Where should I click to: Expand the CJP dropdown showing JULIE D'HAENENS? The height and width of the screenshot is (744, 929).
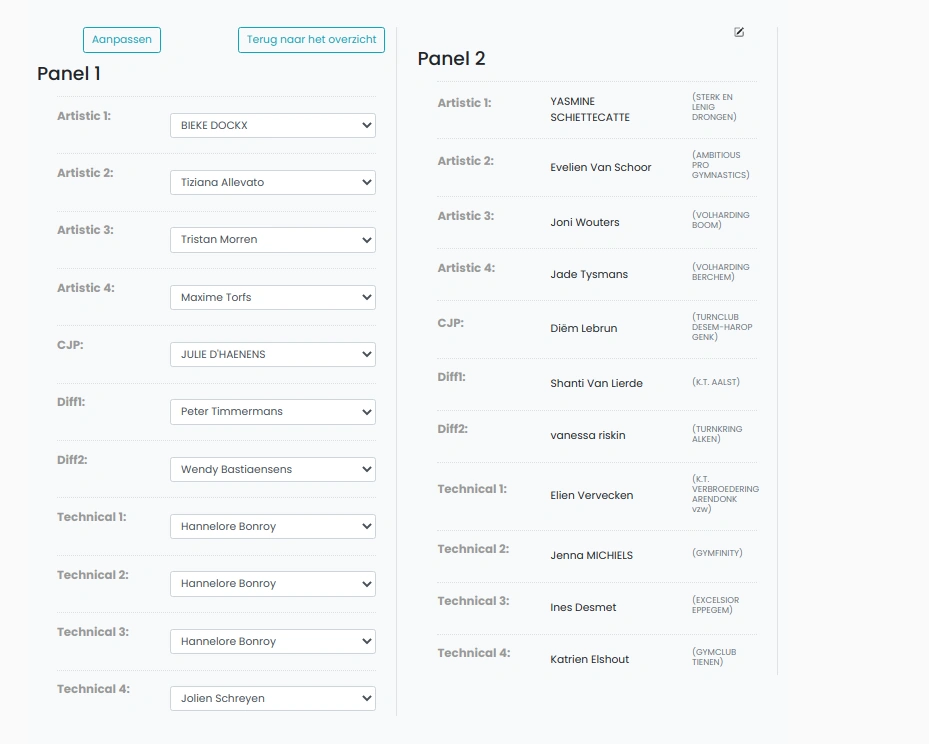coord(273,354)
